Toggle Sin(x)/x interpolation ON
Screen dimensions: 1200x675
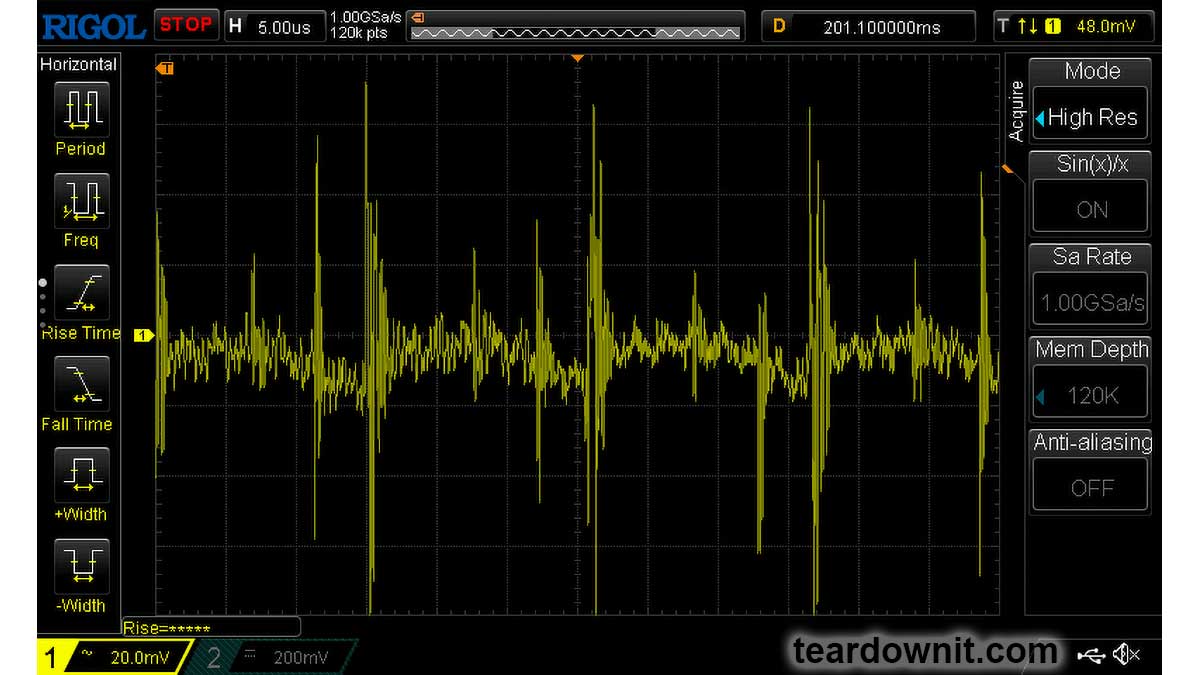pyautogui.click(x=1091, y=210)
